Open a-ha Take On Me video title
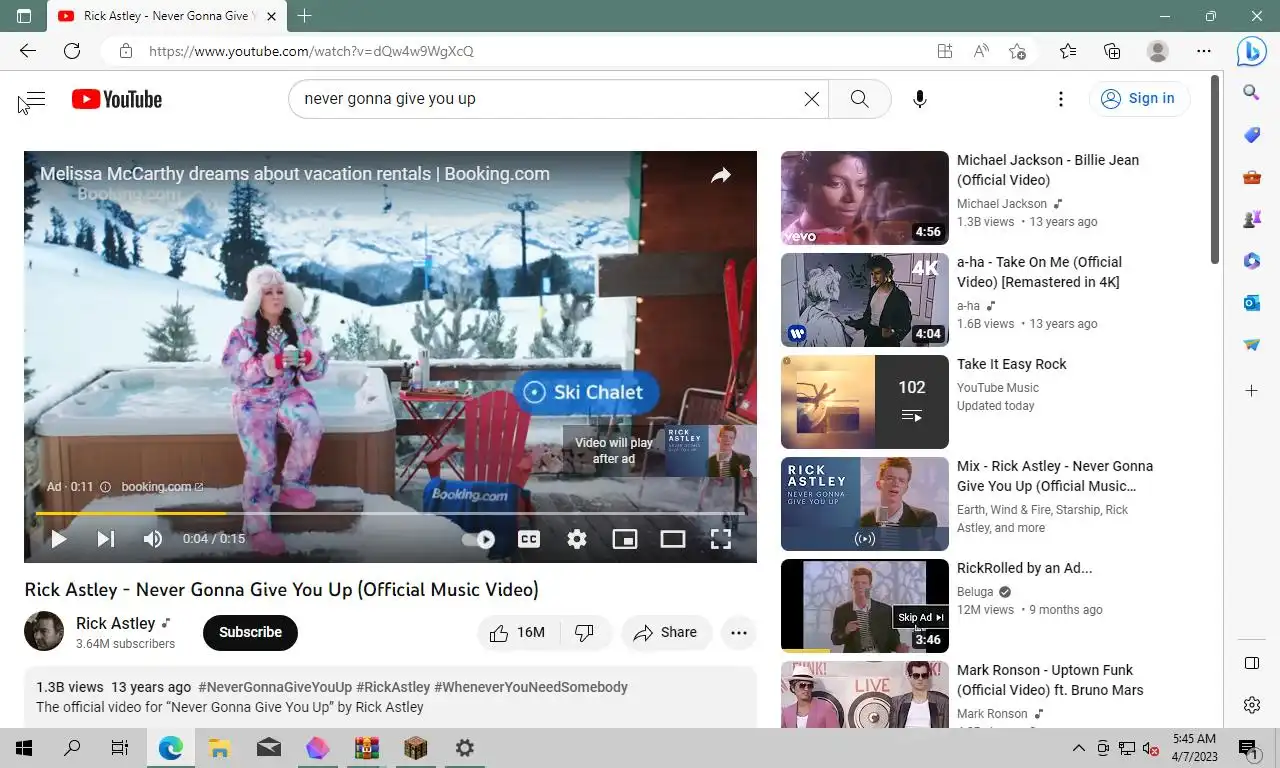 1039,272
